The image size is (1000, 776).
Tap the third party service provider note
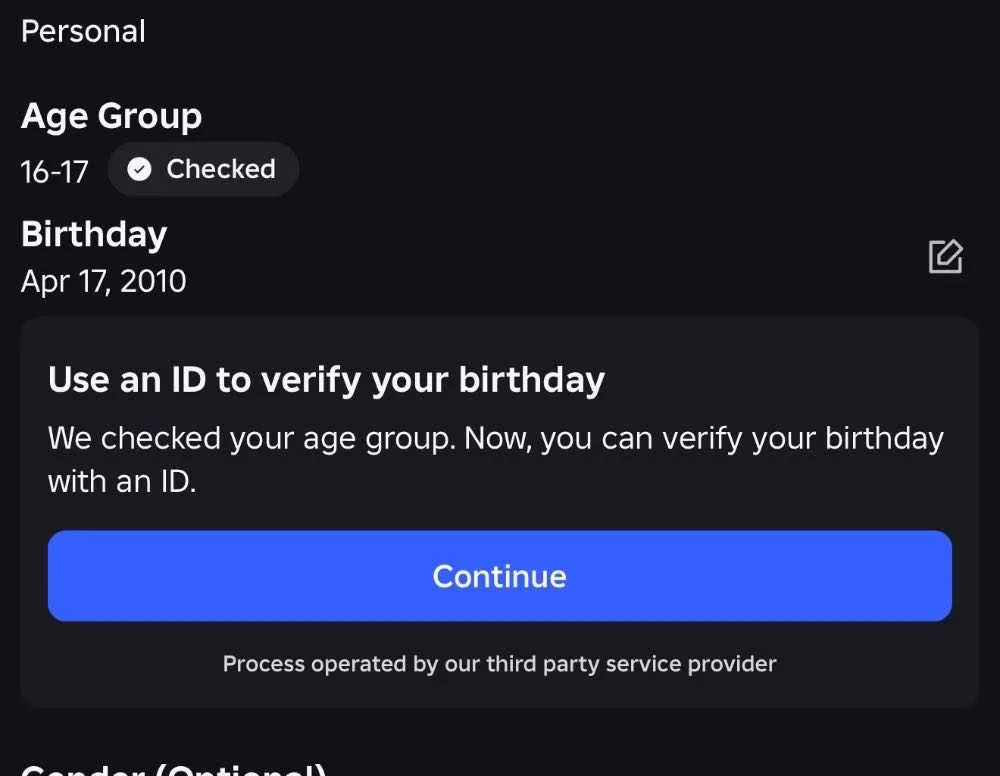(499, 664)
